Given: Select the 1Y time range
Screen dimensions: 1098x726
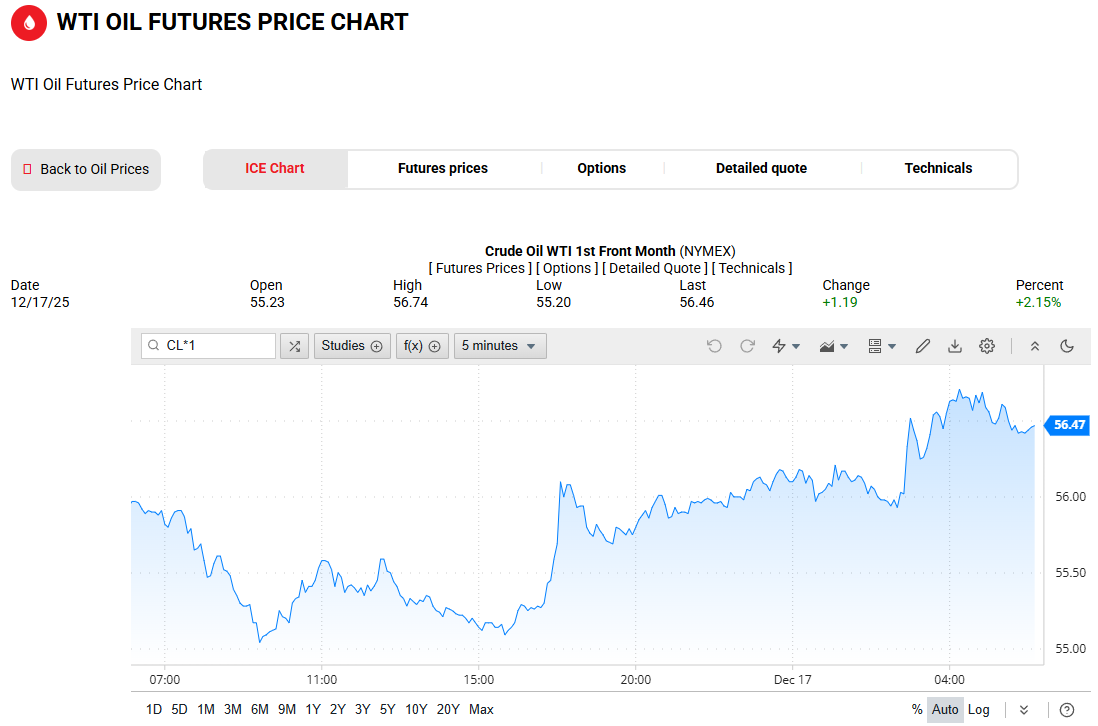Looking at the screenshot, I should [313, 710].
